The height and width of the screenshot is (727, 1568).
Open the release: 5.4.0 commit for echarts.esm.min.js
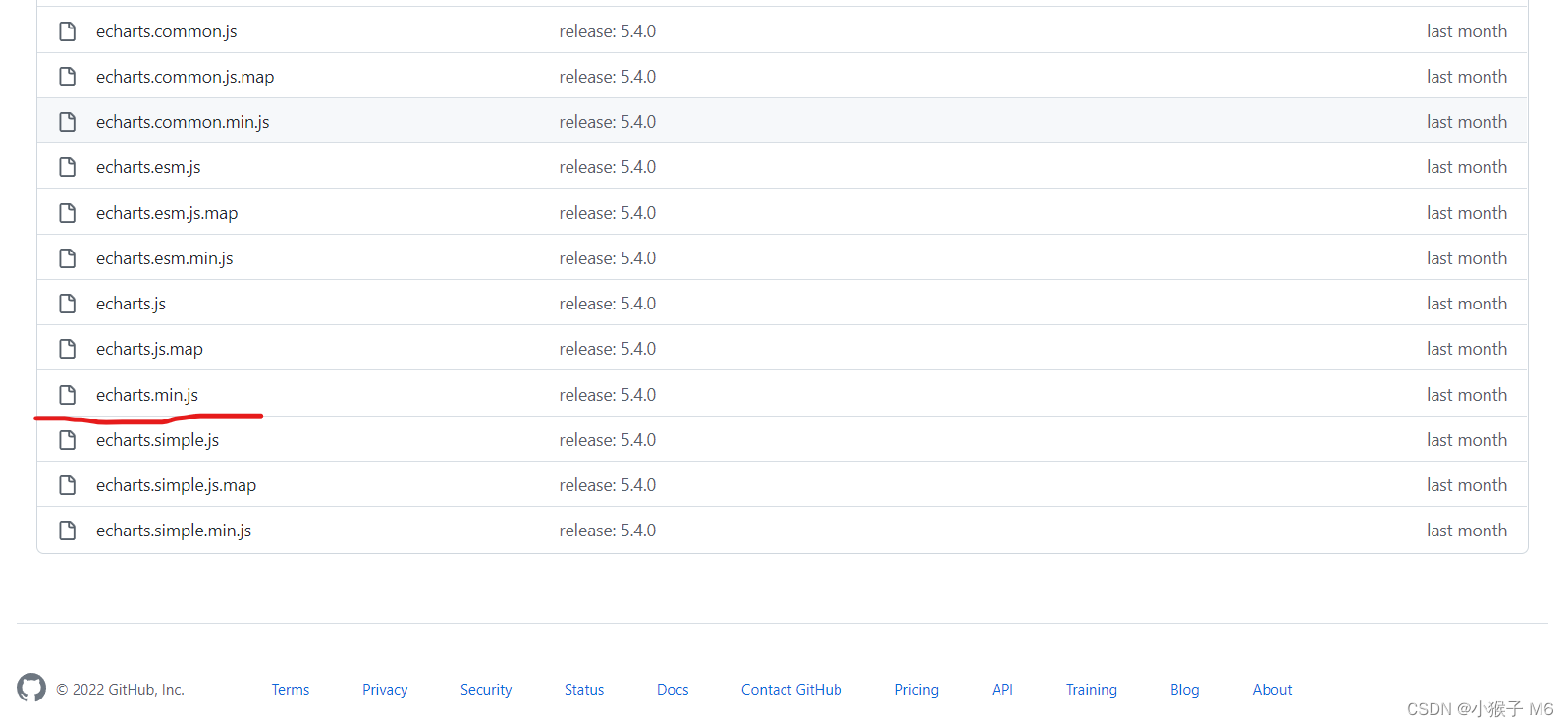pyautogui.click(x=608, y=258)
